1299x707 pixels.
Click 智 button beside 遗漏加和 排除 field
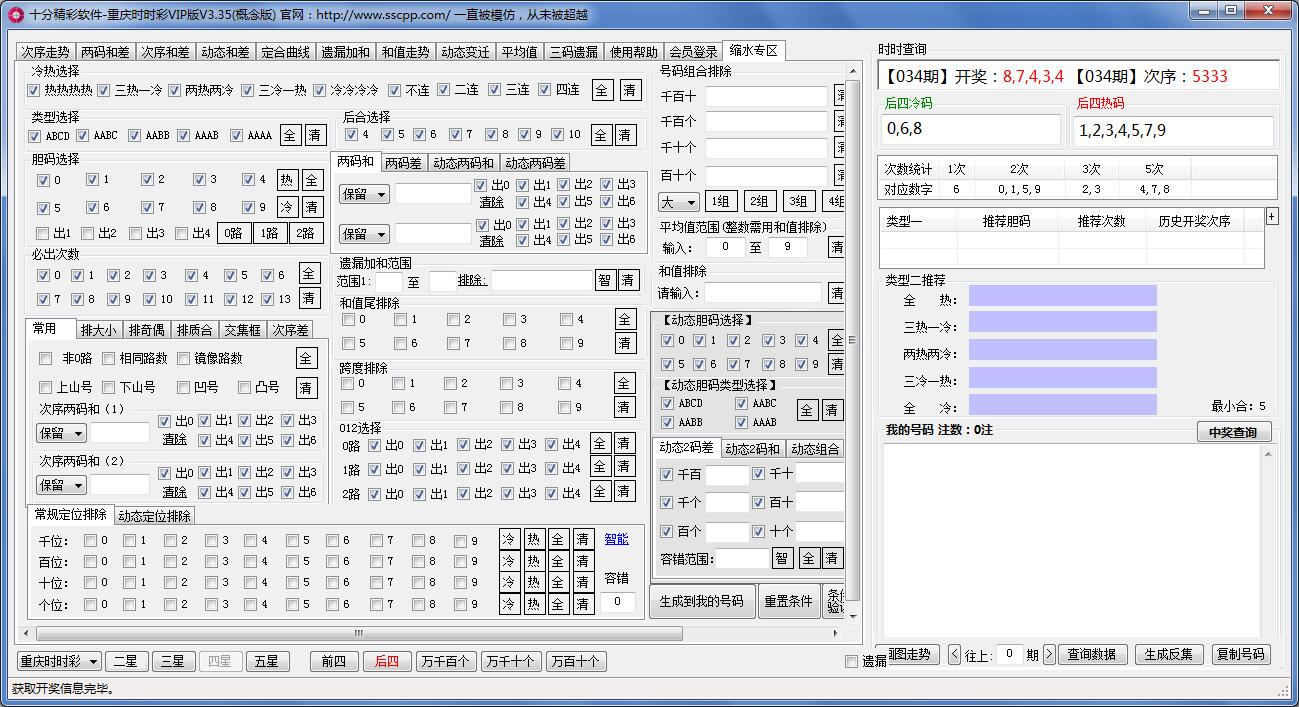(604, 281)
